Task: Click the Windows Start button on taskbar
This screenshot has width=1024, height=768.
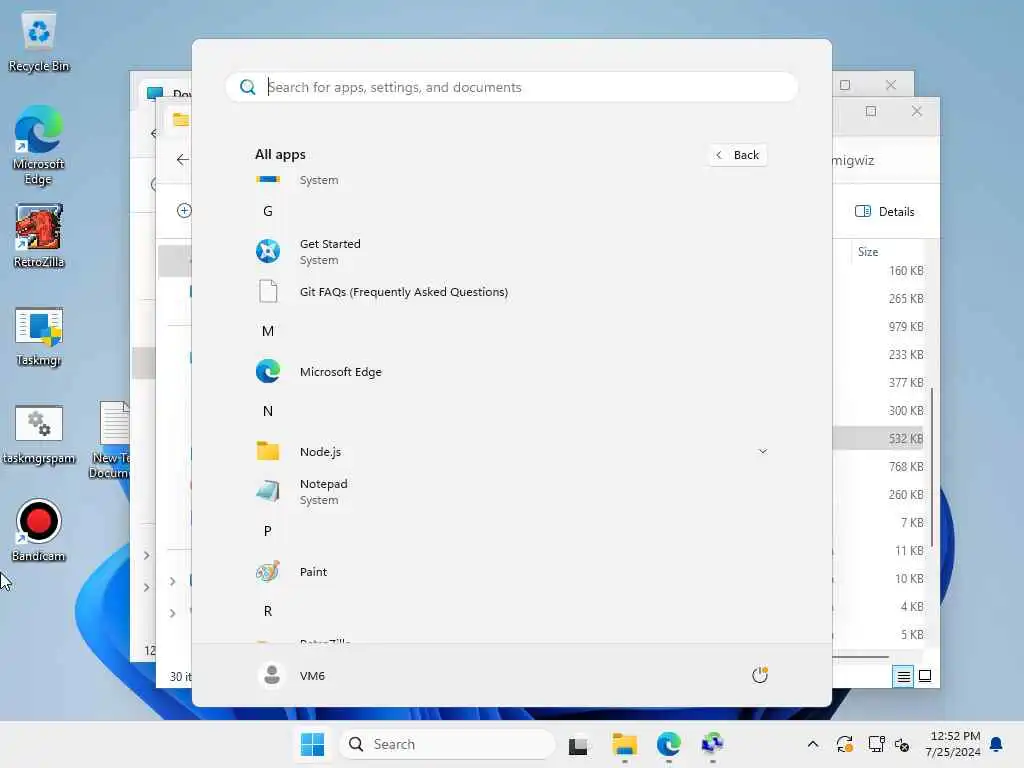Action: point(312,744)
